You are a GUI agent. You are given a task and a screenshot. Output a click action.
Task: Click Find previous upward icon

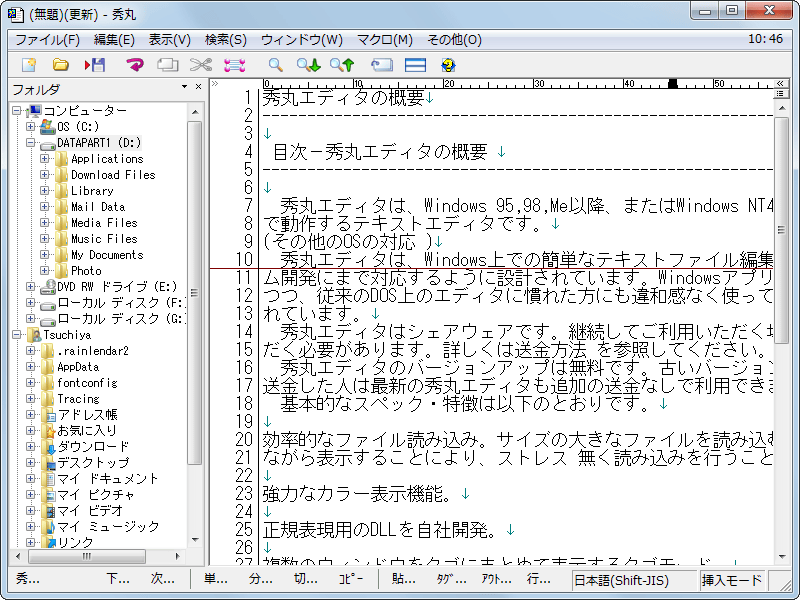342,65
